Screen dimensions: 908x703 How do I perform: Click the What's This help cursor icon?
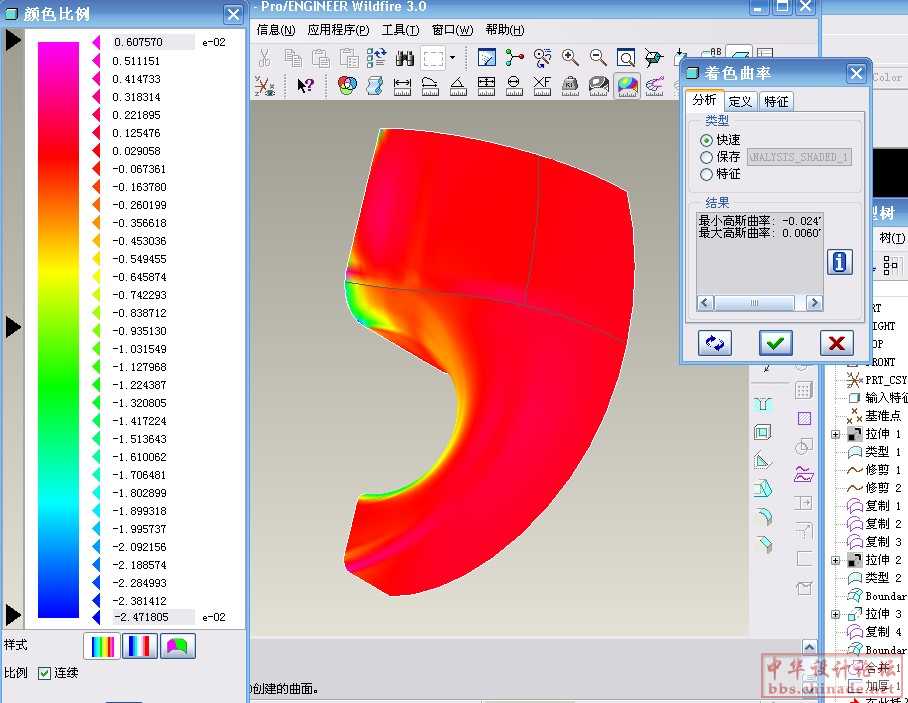[x=305, y=86]
